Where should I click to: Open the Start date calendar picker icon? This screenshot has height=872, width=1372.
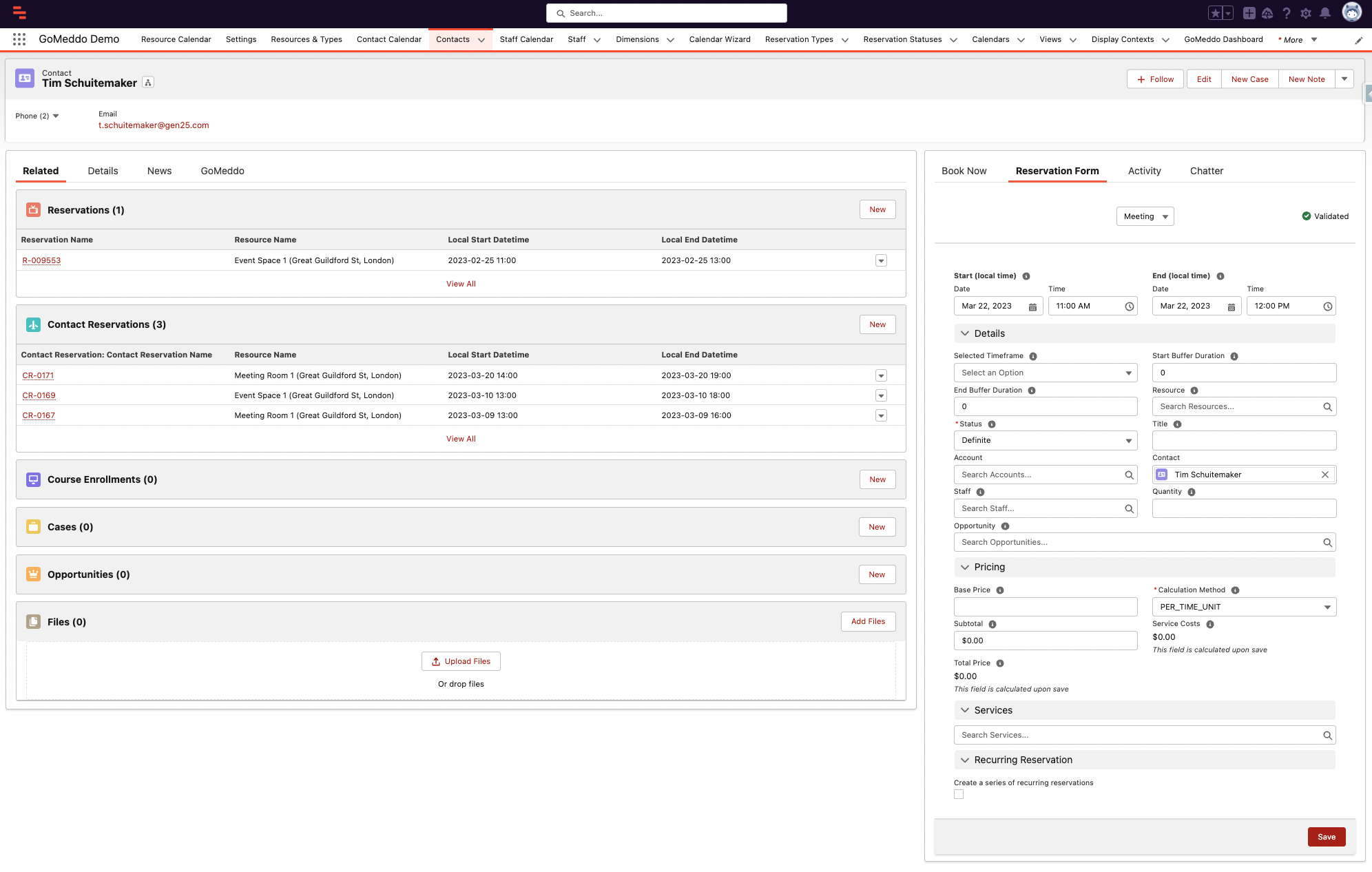1032,307
